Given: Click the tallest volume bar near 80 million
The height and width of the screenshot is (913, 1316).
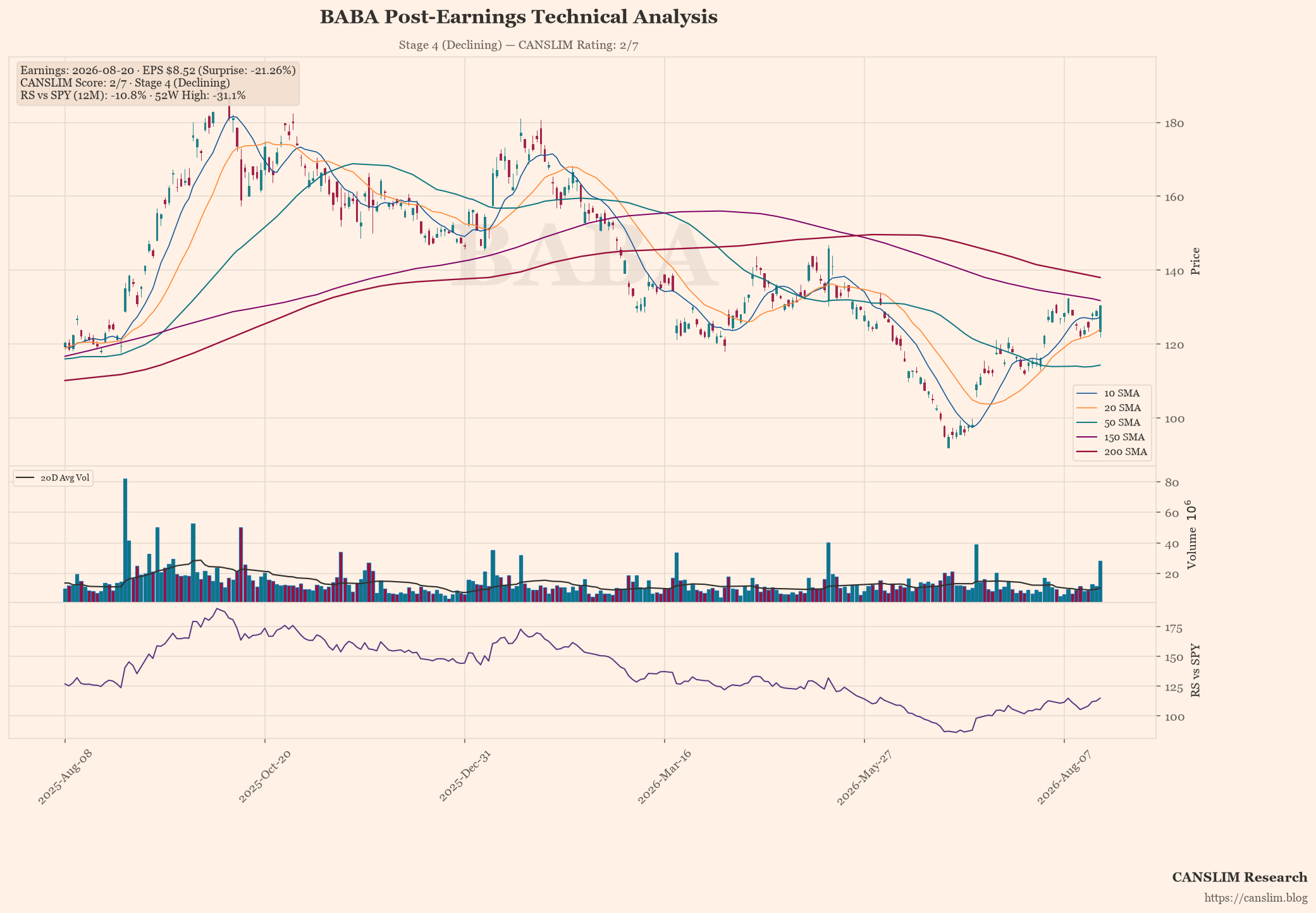Looking at the screenshot, I should [125, 541].
